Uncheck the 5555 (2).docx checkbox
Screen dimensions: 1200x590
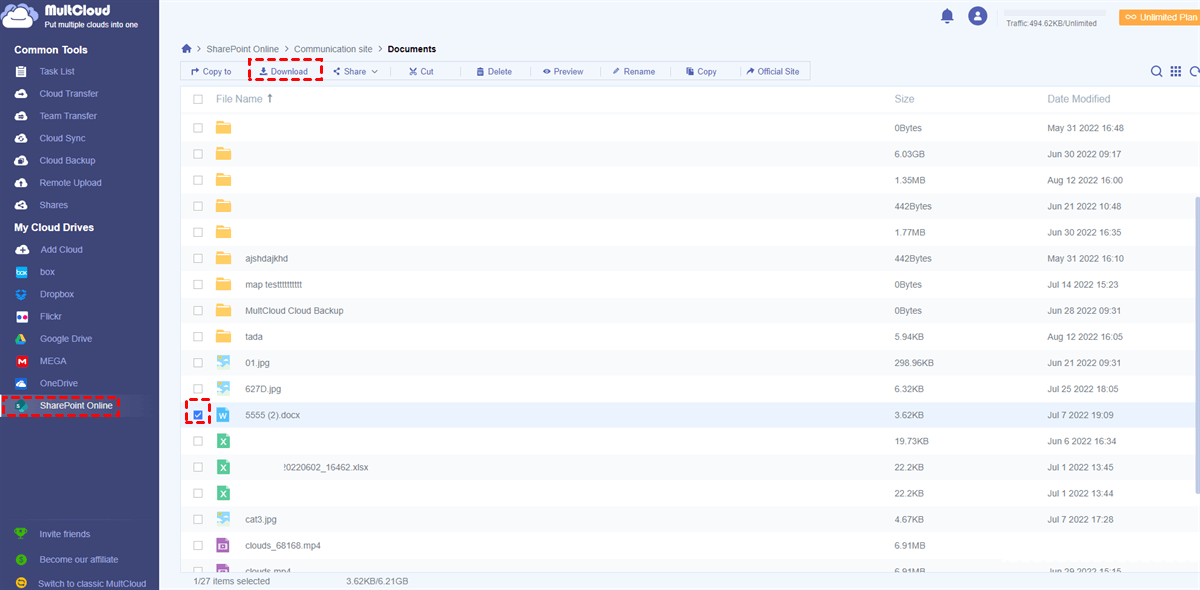click(x=198, y=415)
